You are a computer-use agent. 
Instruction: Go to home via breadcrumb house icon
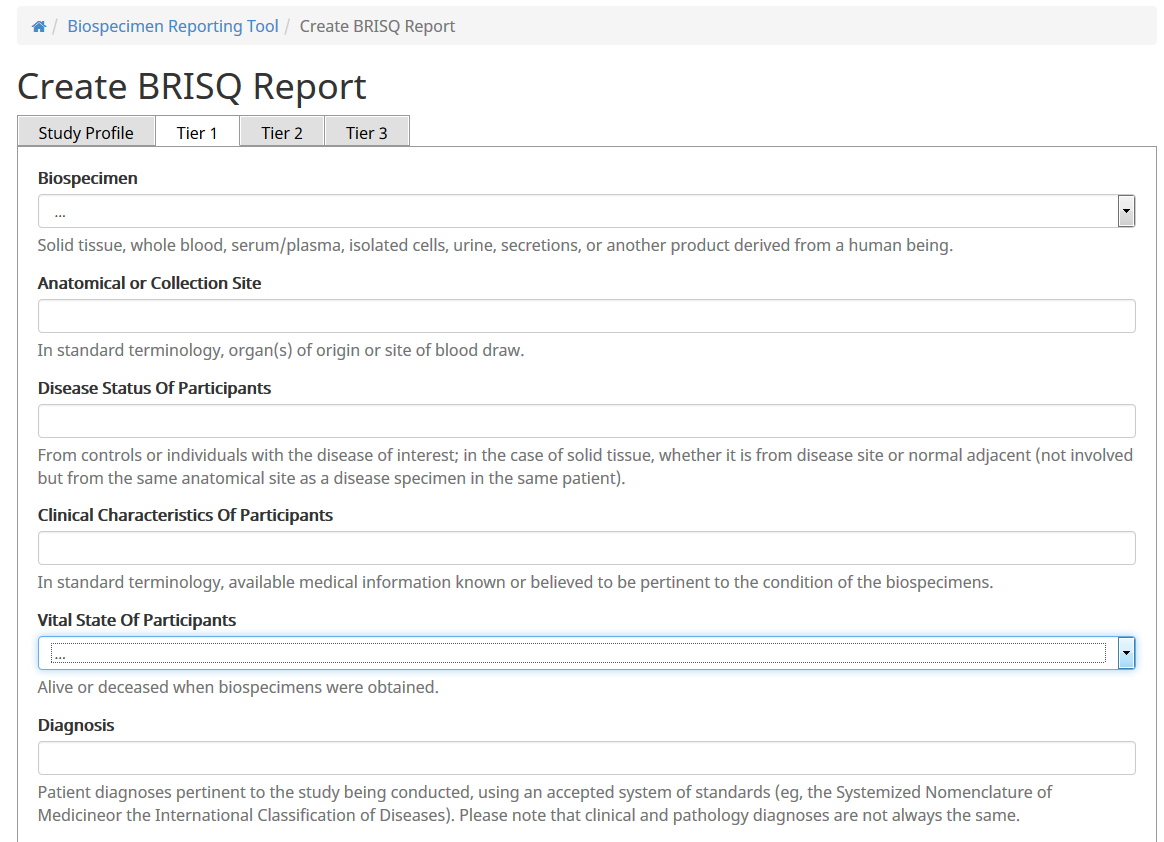(39, 27)
